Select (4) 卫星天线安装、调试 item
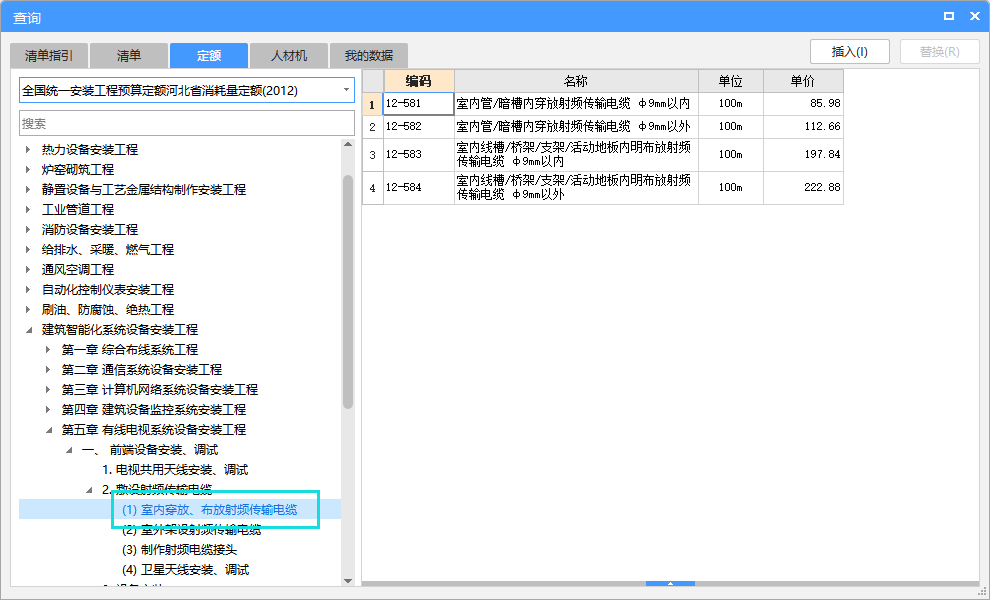 (x=186, y=570)
